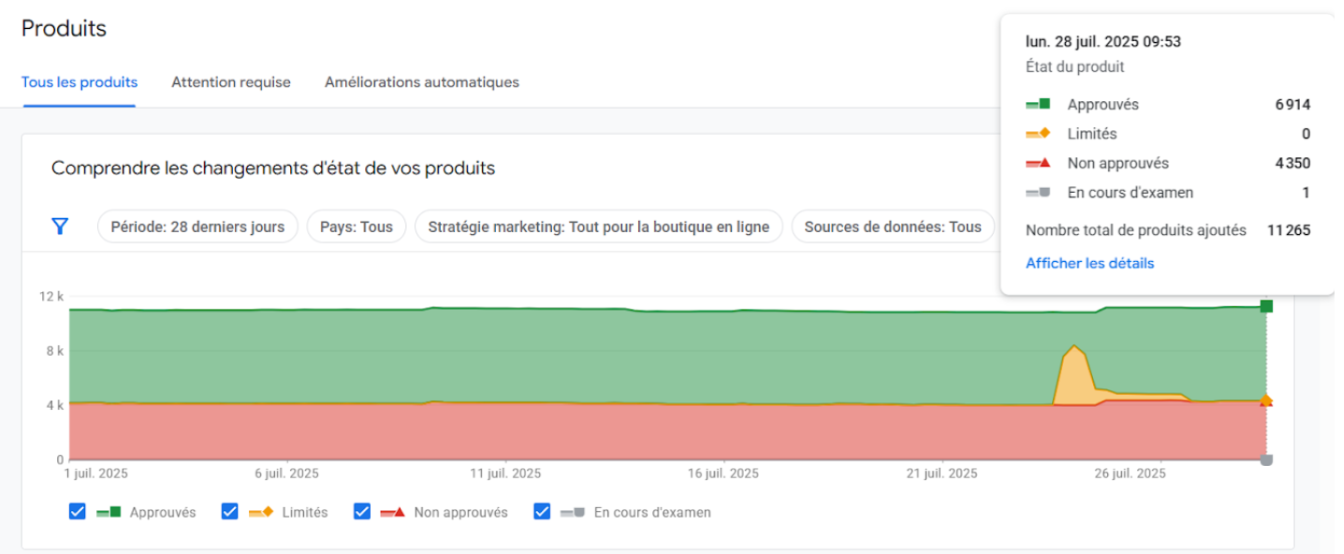Open the Améliorations automatiques tab
This screenshot has width=1344, height=554.
click(x=422, y=82)
